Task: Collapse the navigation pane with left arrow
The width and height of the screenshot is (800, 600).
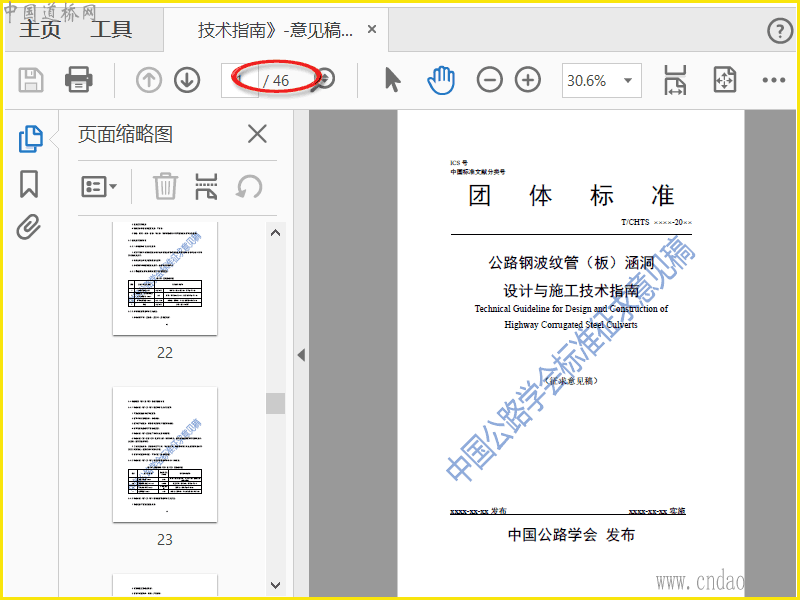Action: (301, 355)
